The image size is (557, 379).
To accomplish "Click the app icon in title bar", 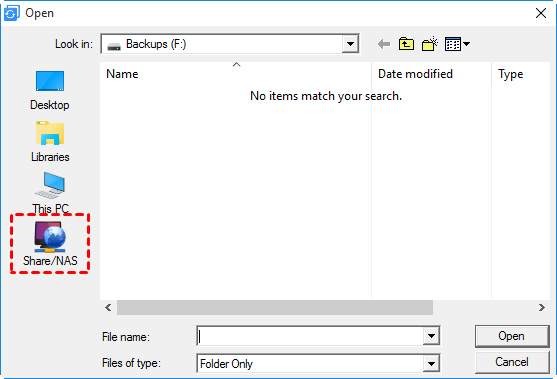I will point(11,13).
